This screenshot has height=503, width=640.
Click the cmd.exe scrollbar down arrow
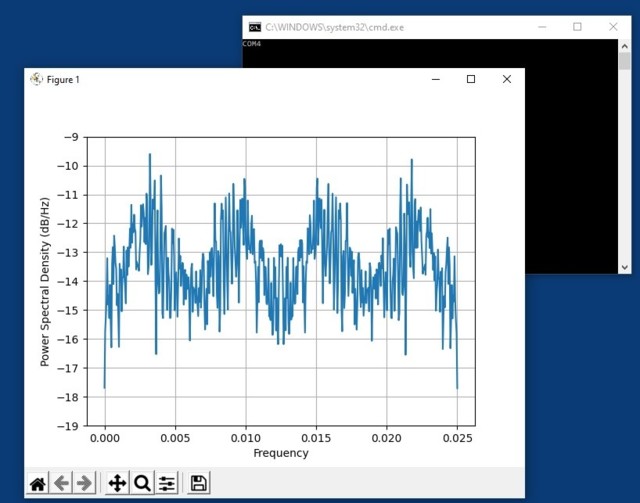coord(624,267)
